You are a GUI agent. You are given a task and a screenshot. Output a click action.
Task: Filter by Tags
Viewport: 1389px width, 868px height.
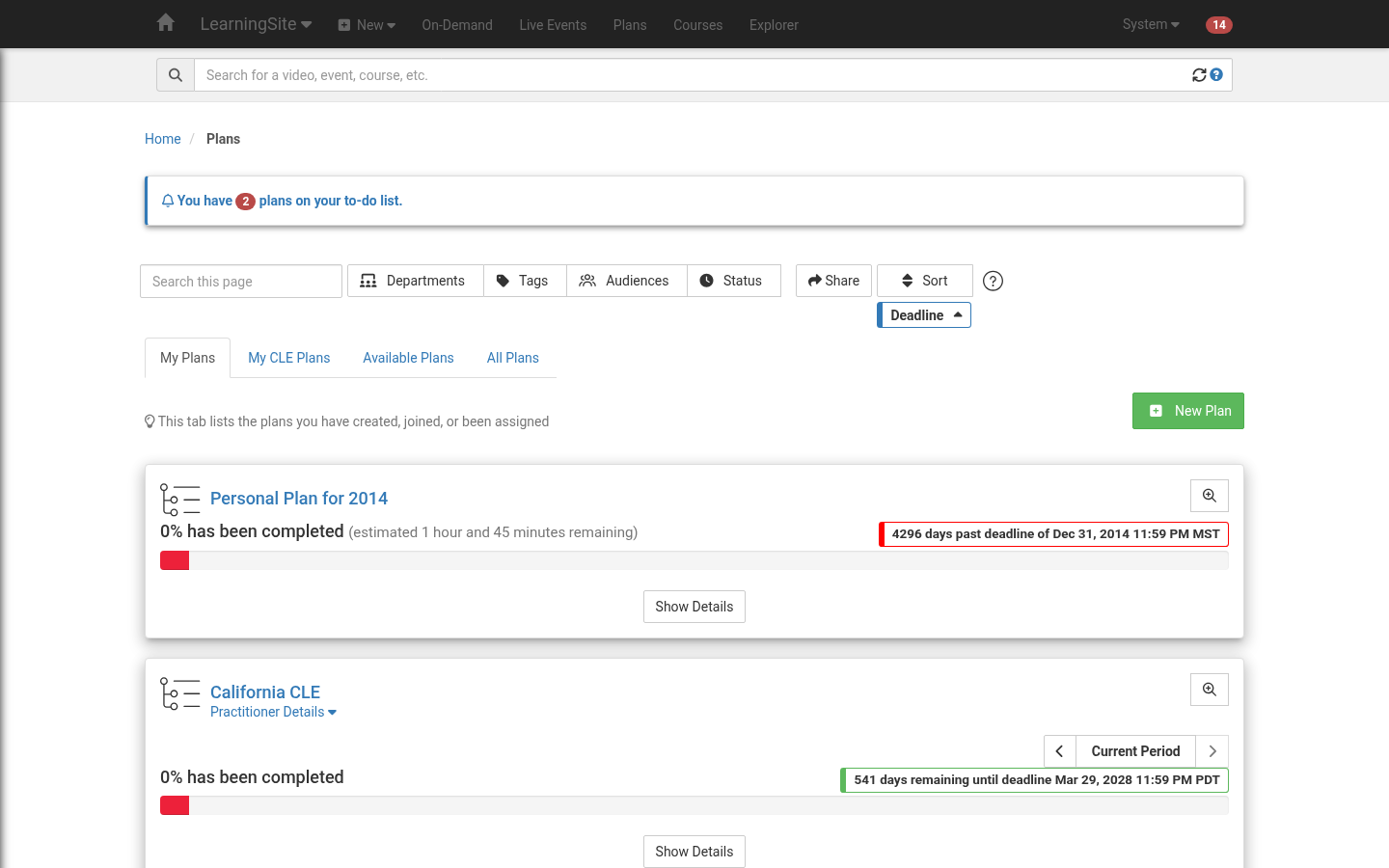tap(525, 281)
